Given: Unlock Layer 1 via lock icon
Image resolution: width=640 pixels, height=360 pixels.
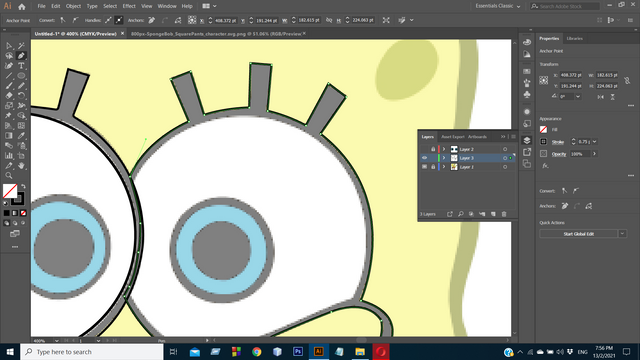Looking at the screenshot, I should tap(433, 167).
